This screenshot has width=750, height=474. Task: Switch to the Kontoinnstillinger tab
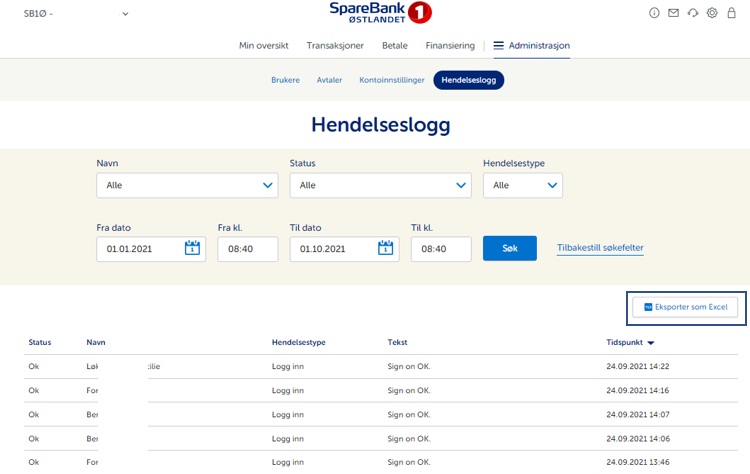pos(392,80)
